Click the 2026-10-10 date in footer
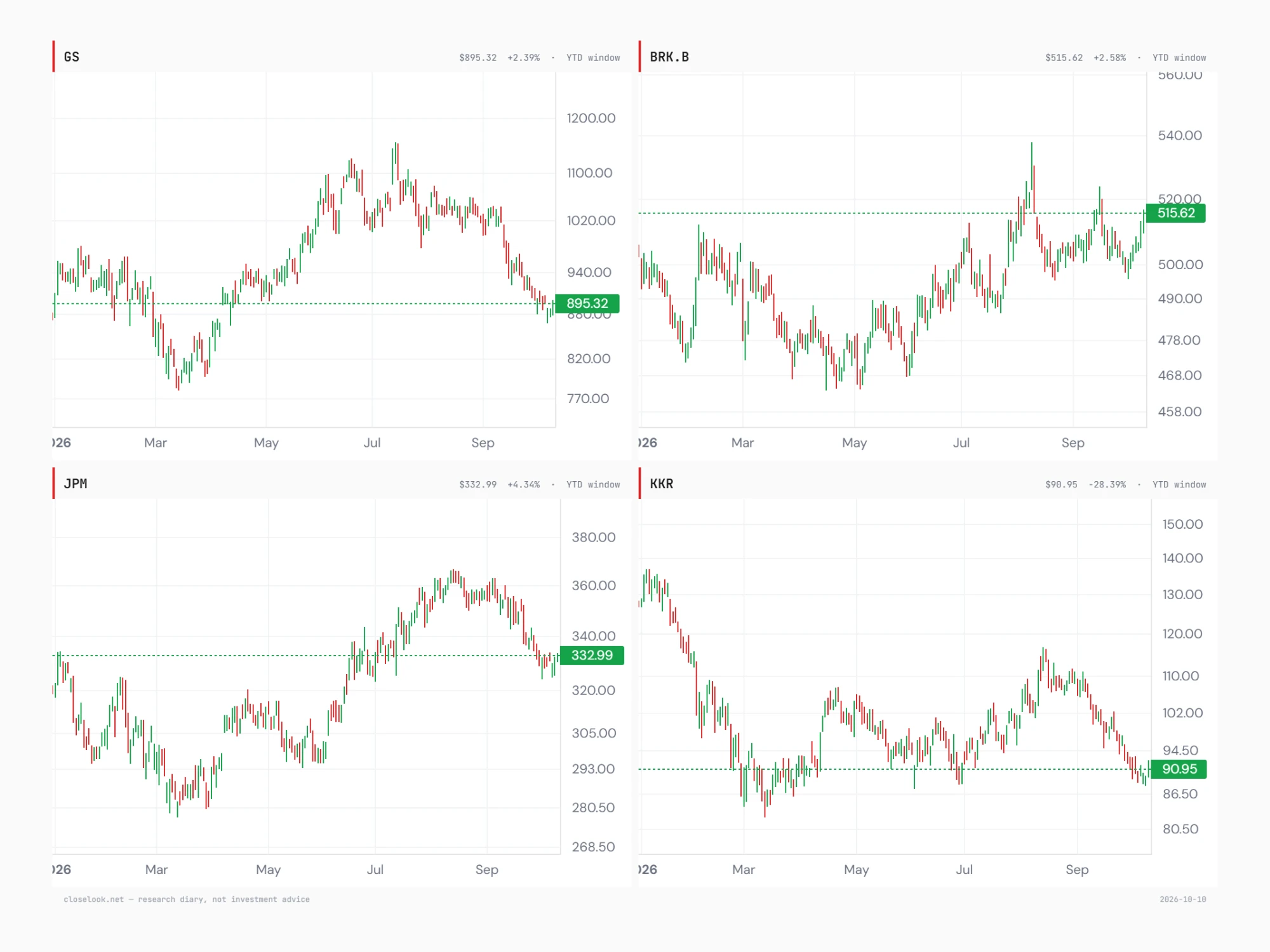 1183,899
